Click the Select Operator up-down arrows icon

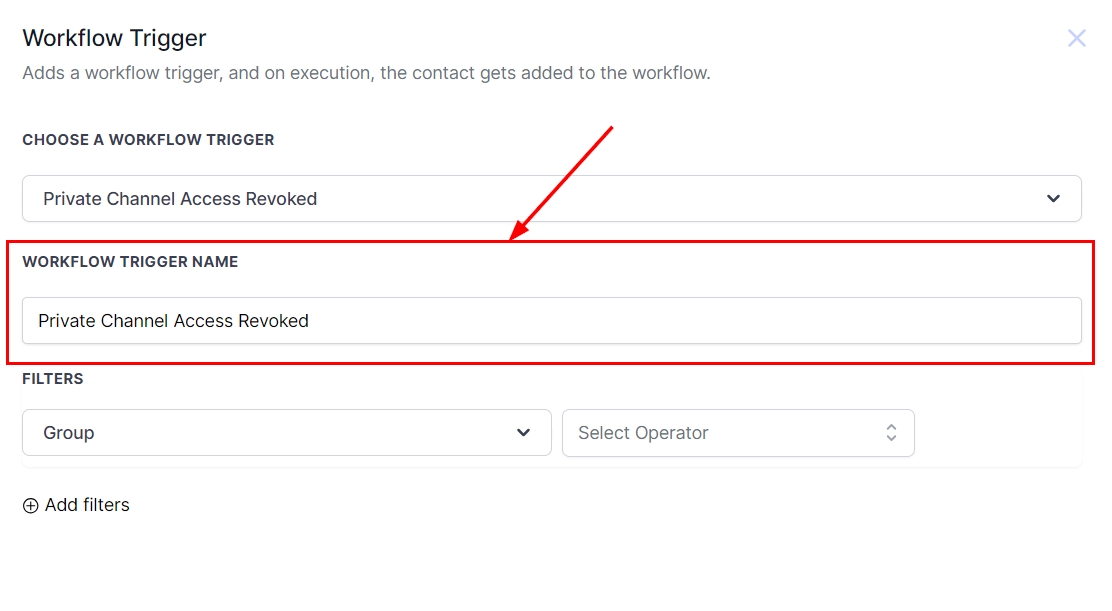pyautogui.click(x=891, y=433)
